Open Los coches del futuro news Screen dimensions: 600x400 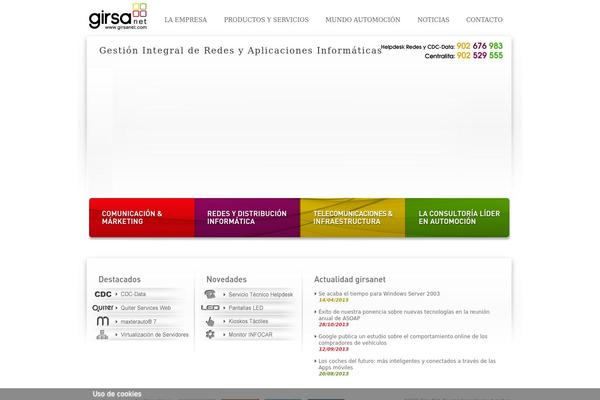tap(407, 364)
